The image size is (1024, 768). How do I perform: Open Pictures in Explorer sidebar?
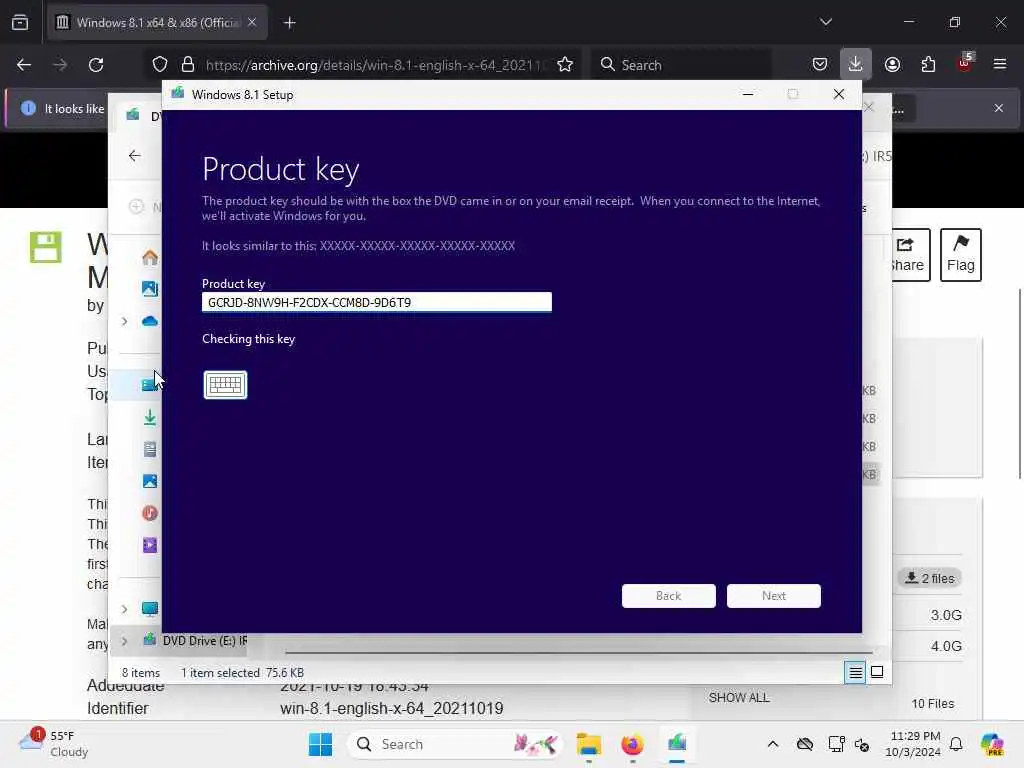(x=150, y=481)
